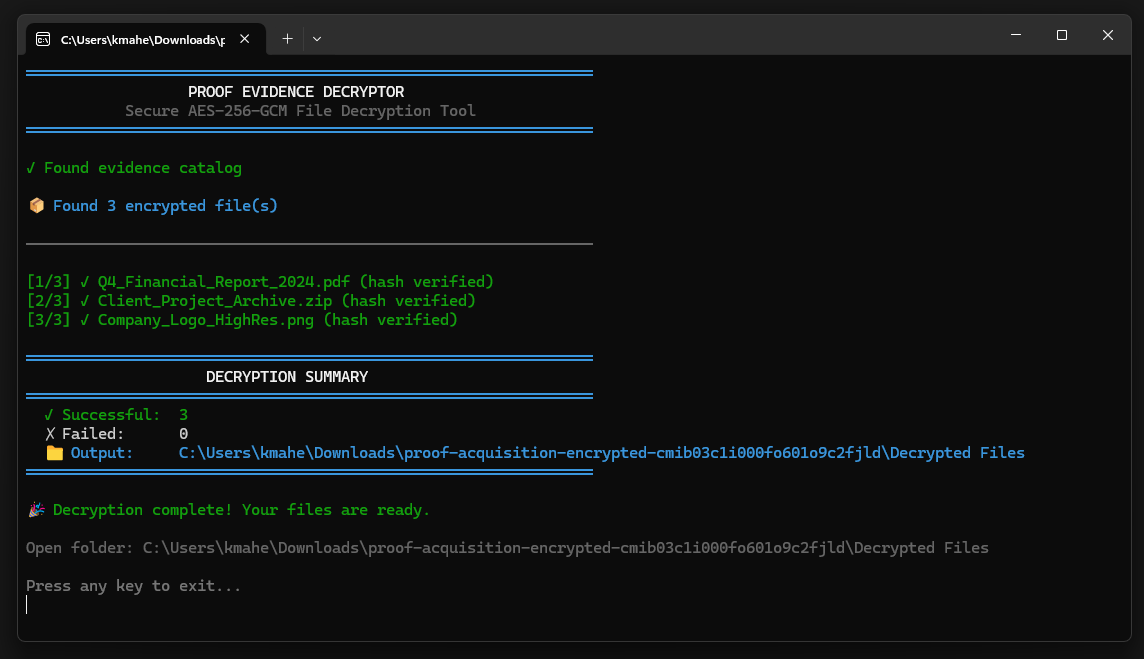Image resolution: width=1144 pixels, height=659 pixels.
Task: Expand the new tab profile dropdown arrow
Action: tap(317, 39)
